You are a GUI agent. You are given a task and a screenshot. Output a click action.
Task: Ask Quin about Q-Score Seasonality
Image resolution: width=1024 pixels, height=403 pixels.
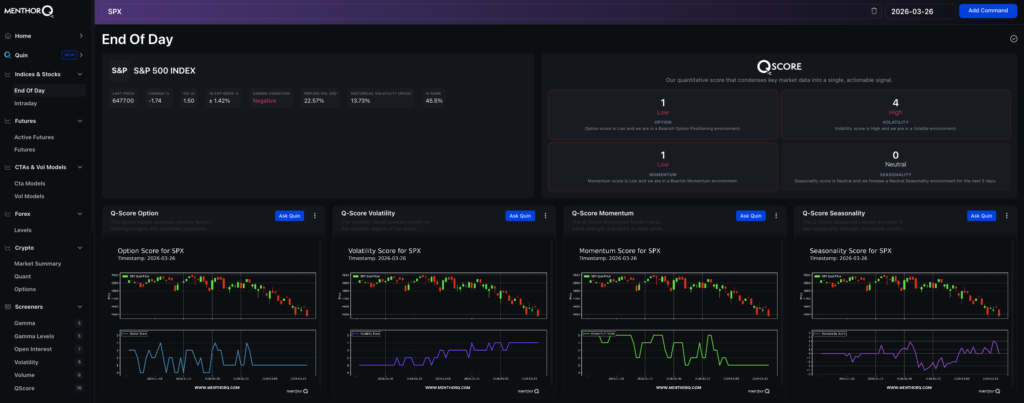pos(981,216)
